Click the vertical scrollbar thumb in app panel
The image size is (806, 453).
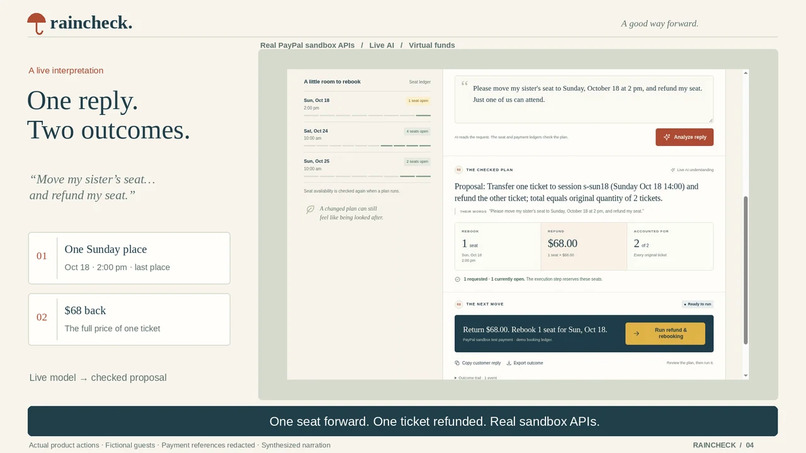point(745,270)
